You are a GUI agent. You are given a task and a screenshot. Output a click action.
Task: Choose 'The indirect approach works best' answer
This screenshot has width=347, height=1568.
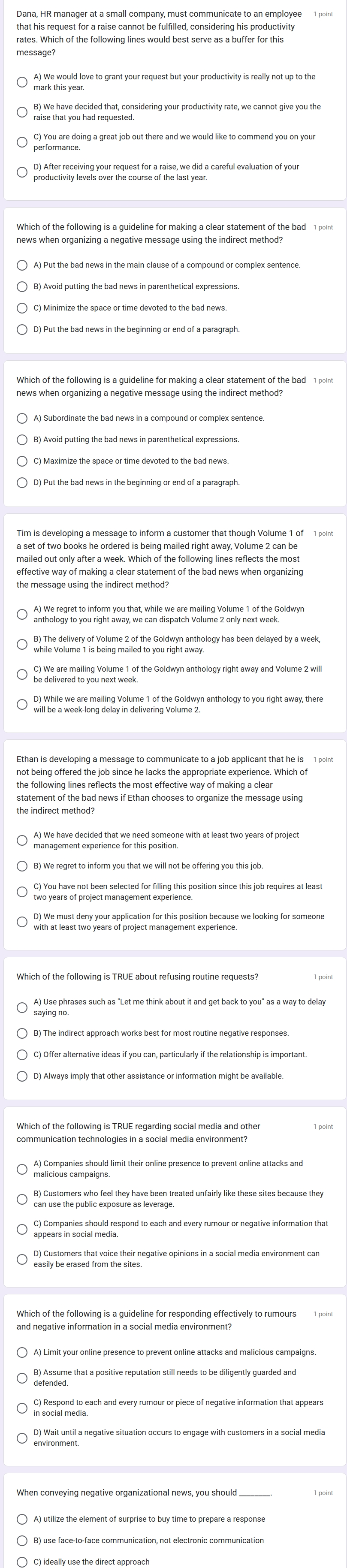pos(22,1033)
